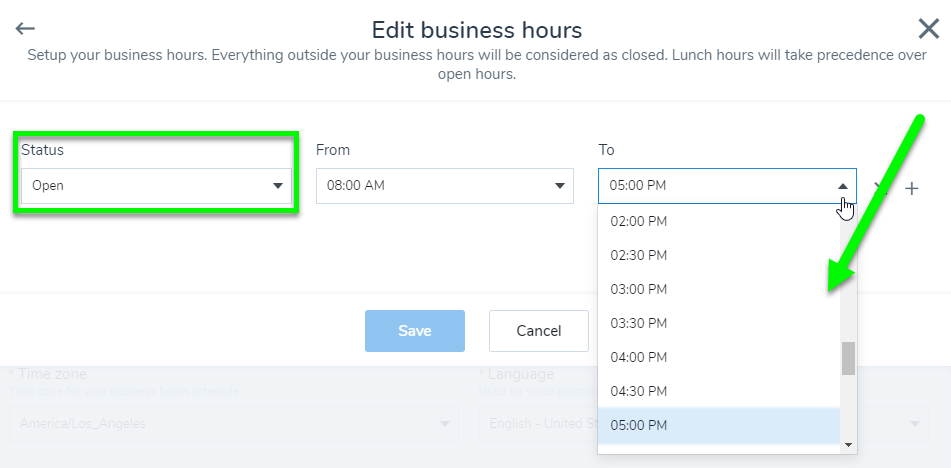The image size is (951, 468).
Task: Remove the hours row with X icon
Action: coord(881,189)
